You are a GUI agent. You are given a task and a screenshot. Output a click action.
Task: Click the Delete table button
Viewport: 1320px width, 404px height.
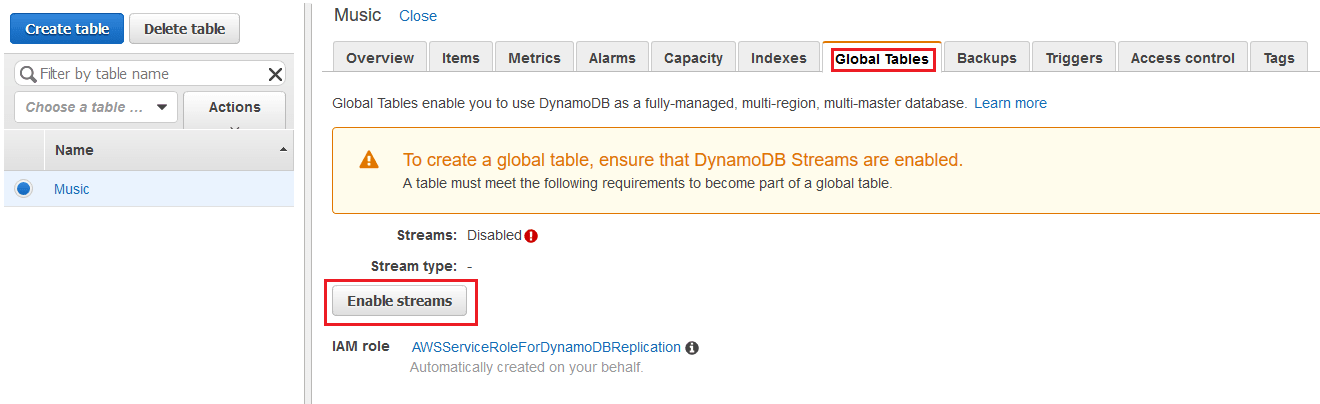tap(184, 29)
